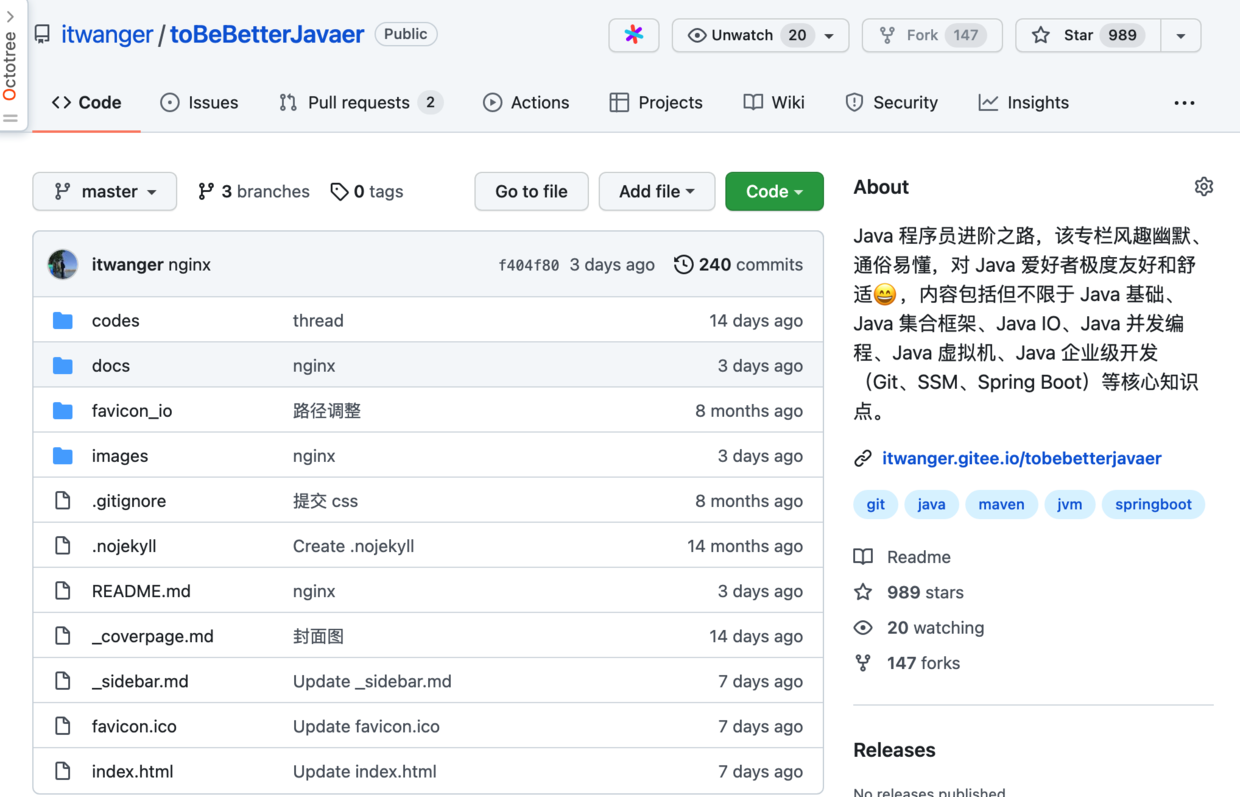Open the Add file dropdown
Image resolution: width=1240 pixels, height=797 pixels.
(656, 191)
